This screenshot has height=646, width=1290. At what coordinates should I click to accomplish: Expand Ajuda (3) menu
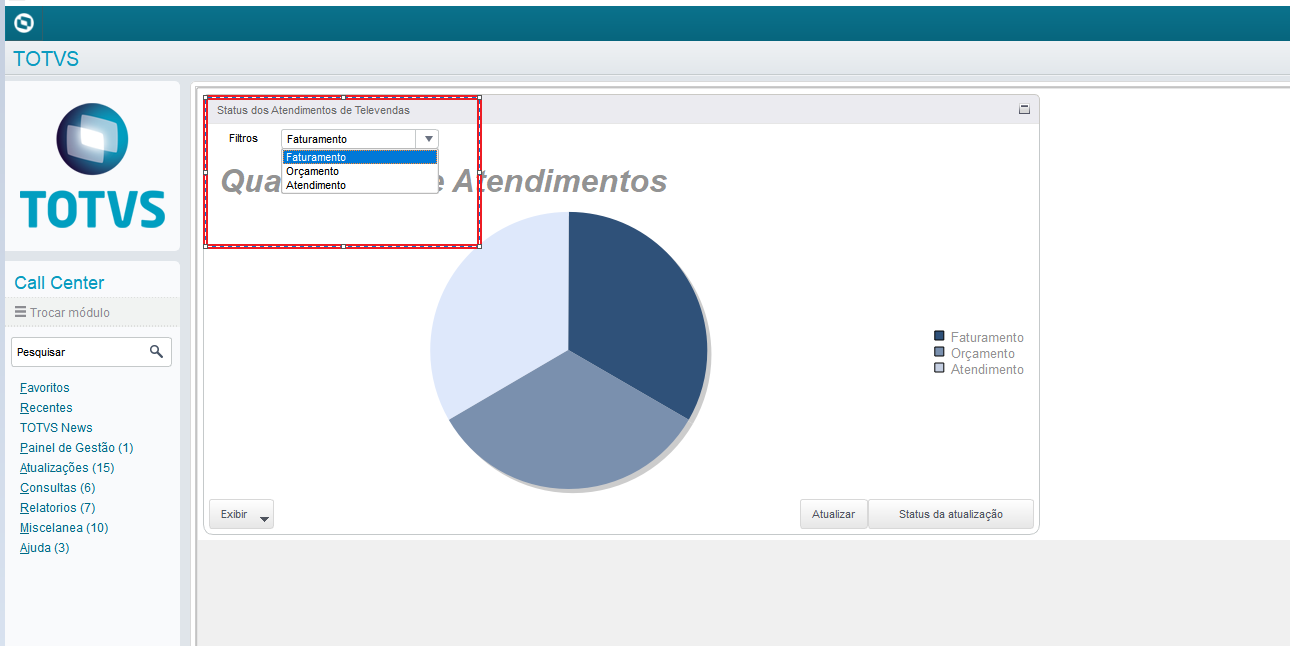[x=45, y=548]
